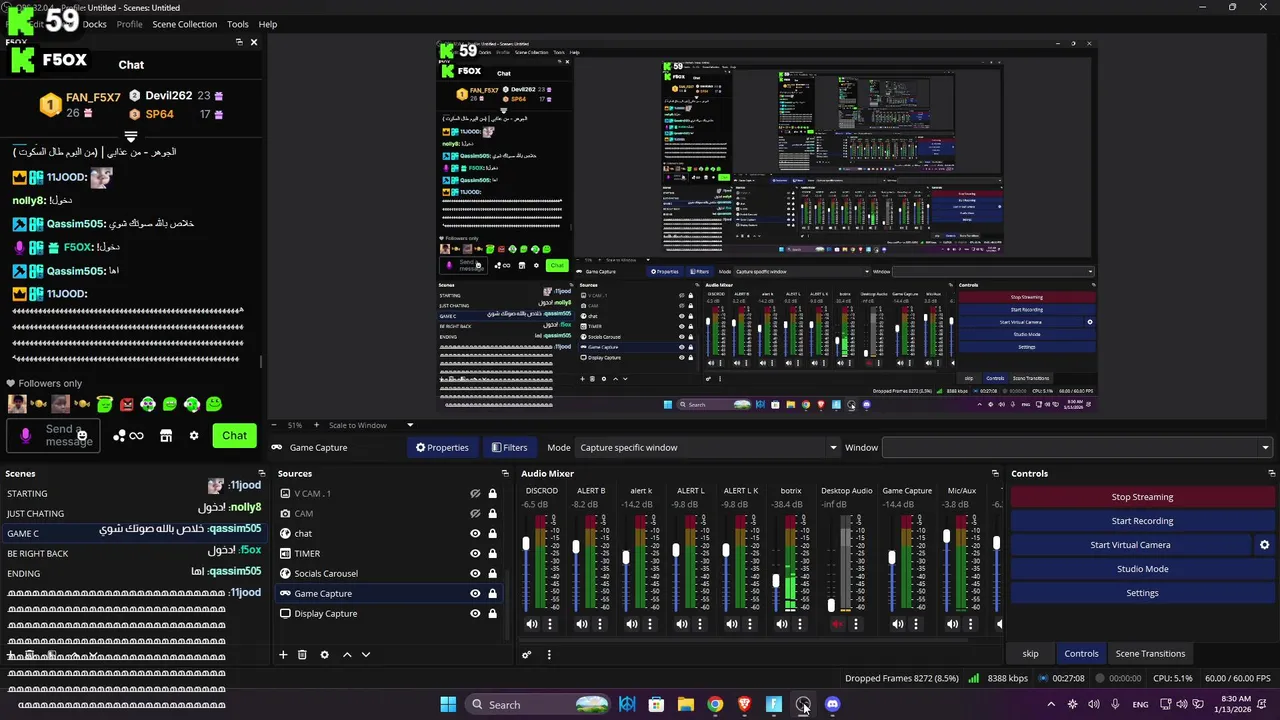Viewport: 1280px width, 720px height.
Task: Switch to the Scene Transitions tab
Action: pyautogui.click(x=1150, y=654)
